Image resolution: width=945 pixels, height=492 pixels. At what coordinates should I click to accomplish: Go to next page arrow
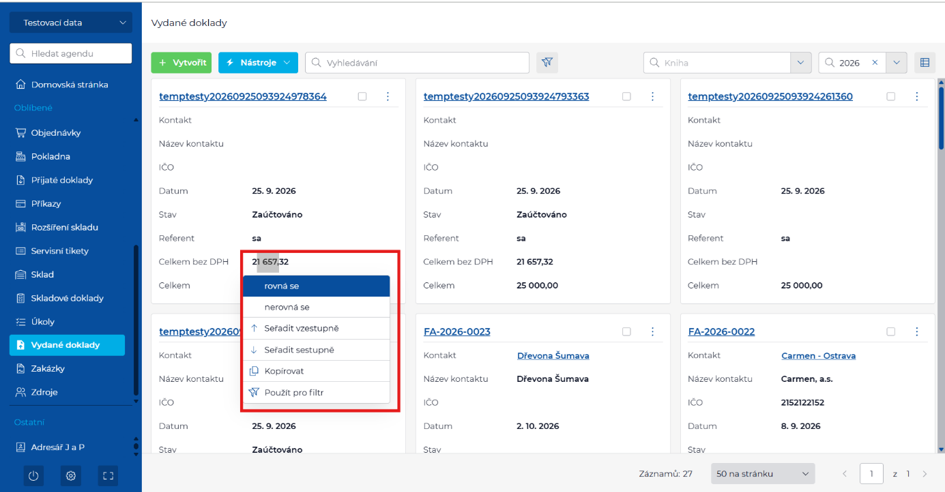(x=925, y=474)
